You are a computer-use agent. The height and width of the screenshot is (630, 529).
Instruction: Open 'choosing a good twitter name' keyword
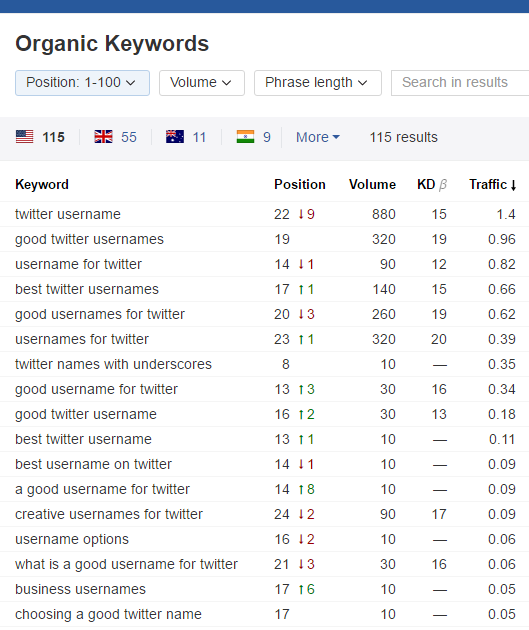pyautogui.click(x=108, y=614)
